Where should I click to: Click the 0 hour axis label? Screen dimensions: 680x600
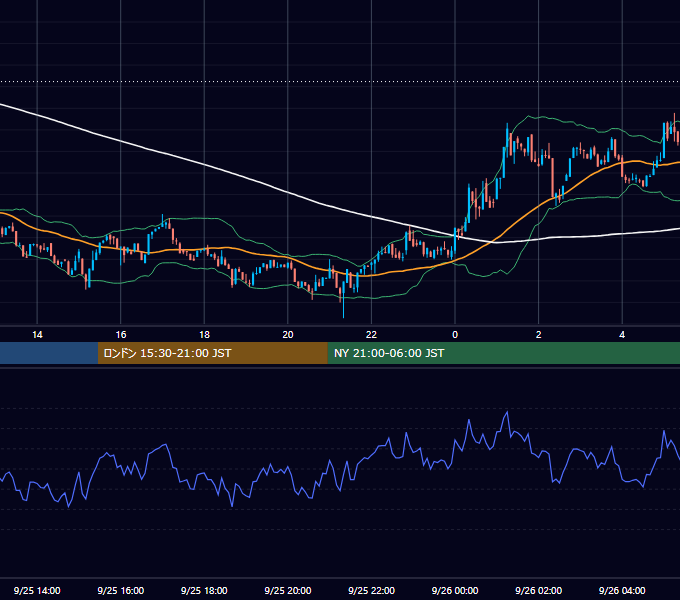[455, 335]
